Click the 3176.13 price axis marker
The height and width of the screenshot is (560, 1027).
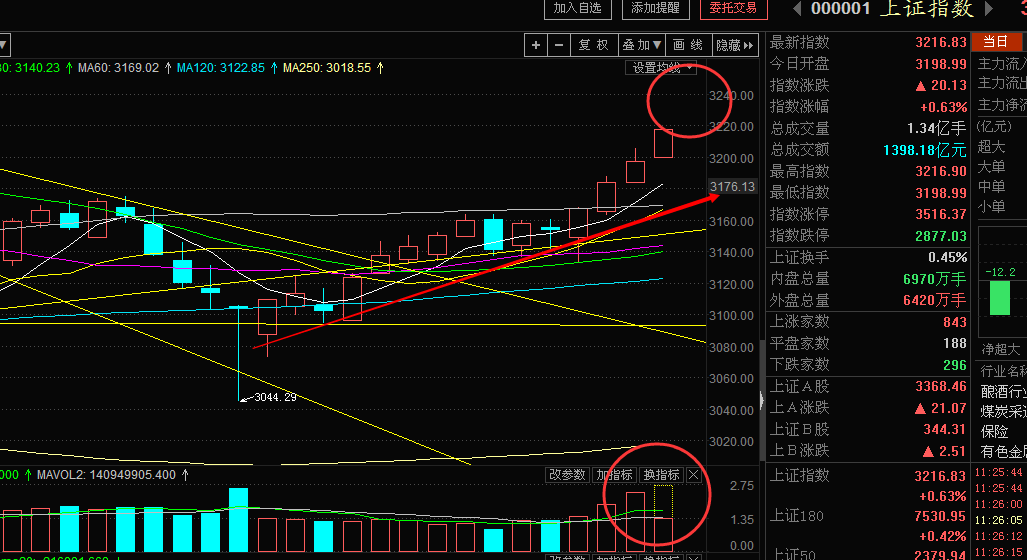[732, 187]
